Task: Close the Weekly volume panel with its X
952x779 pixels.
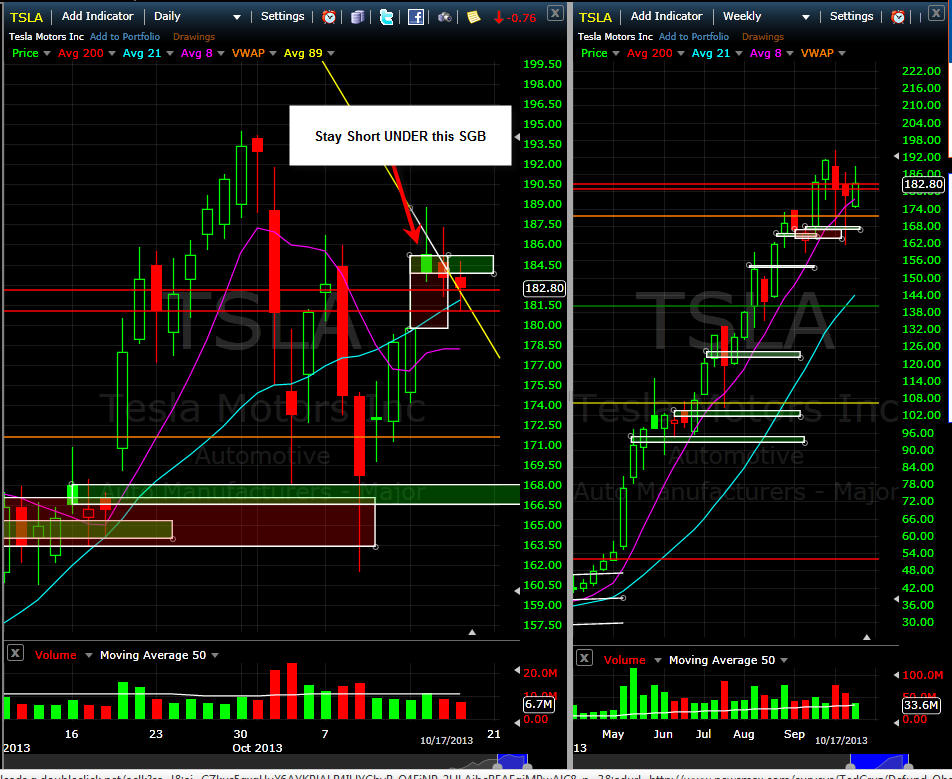Action: [x=583, y=658]
